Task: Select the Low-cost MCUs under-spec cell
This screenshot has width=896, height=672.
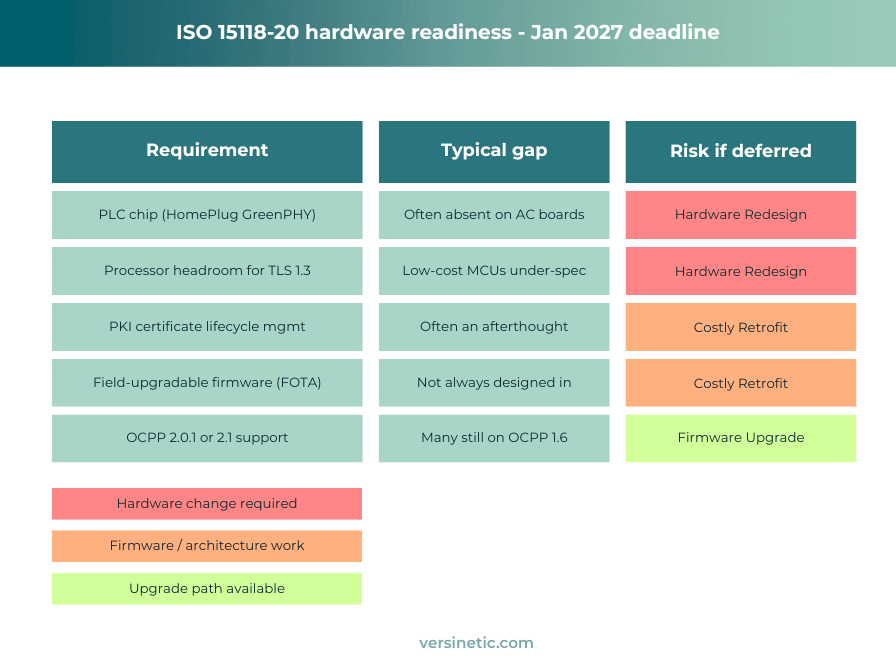Action: coord(494,270)
